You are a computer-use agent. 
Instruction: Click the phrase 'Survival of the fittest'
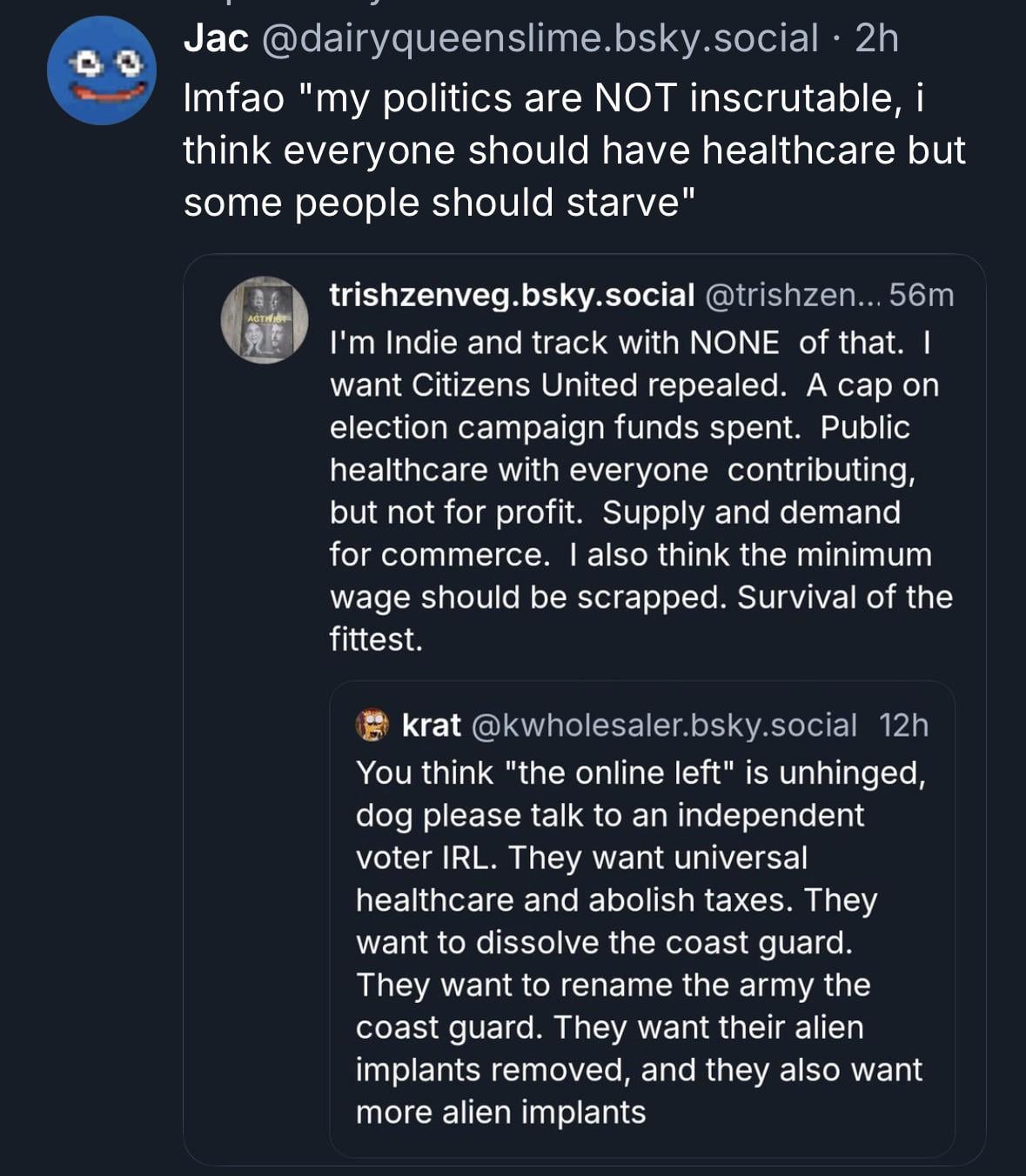844,598
